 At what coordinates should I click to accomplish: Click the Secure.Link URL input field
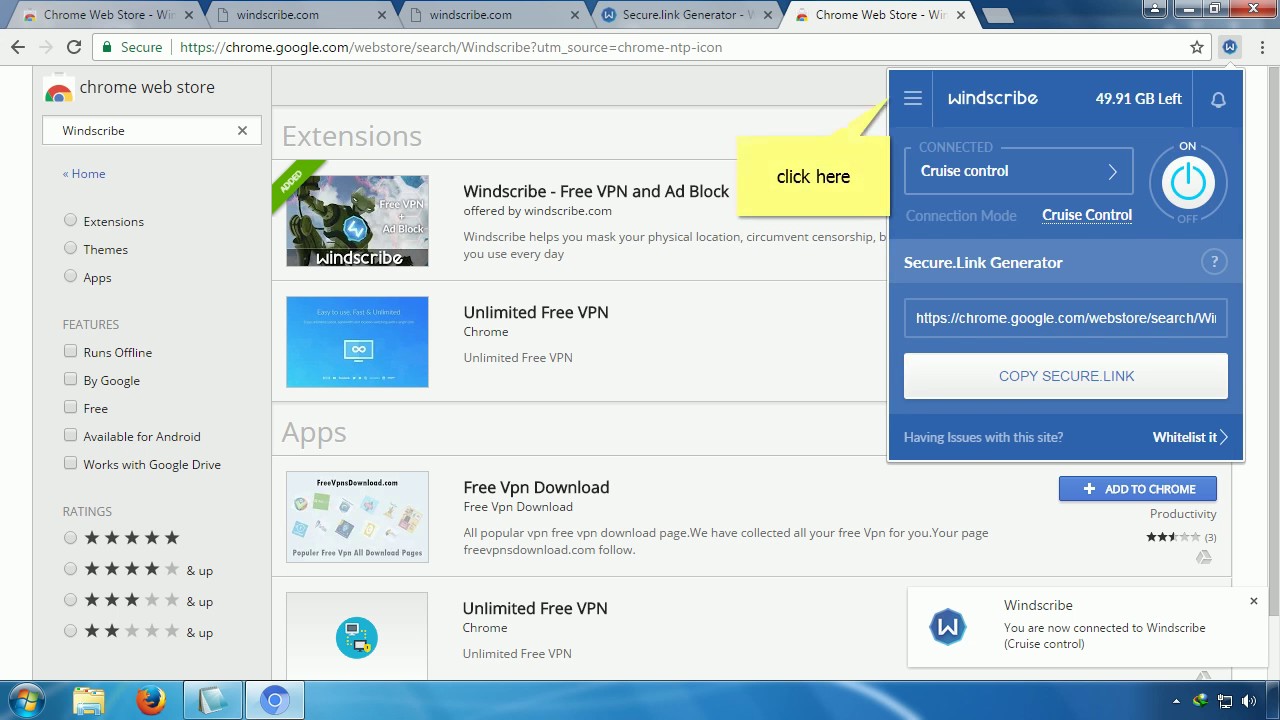click(x=1065, y=318)
